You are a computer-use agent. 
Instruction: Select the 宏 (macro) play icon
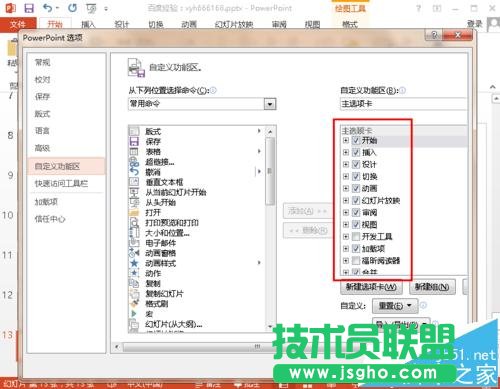click(x=134, y=314)
